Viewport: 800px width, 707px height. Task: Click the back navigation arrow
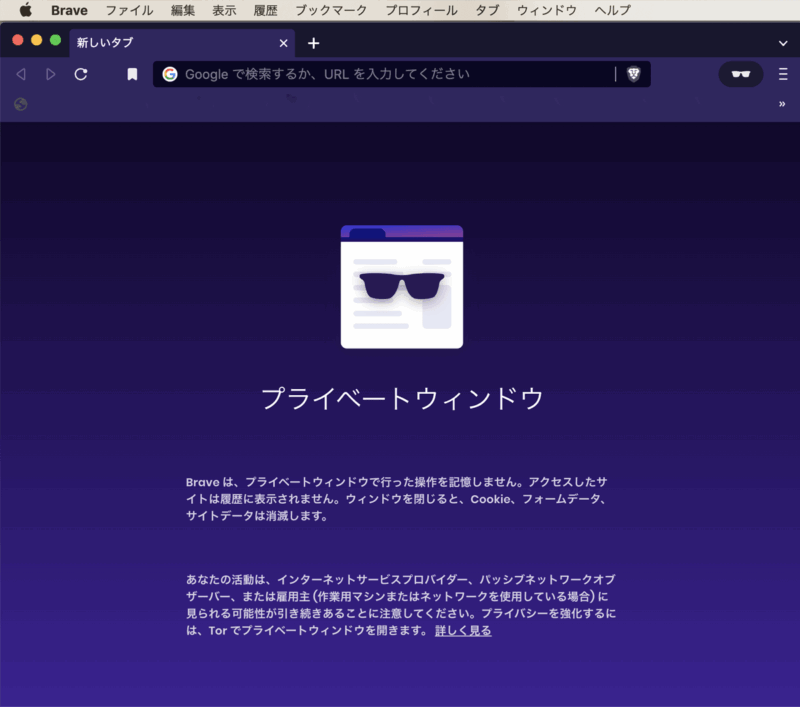(21, 74)
